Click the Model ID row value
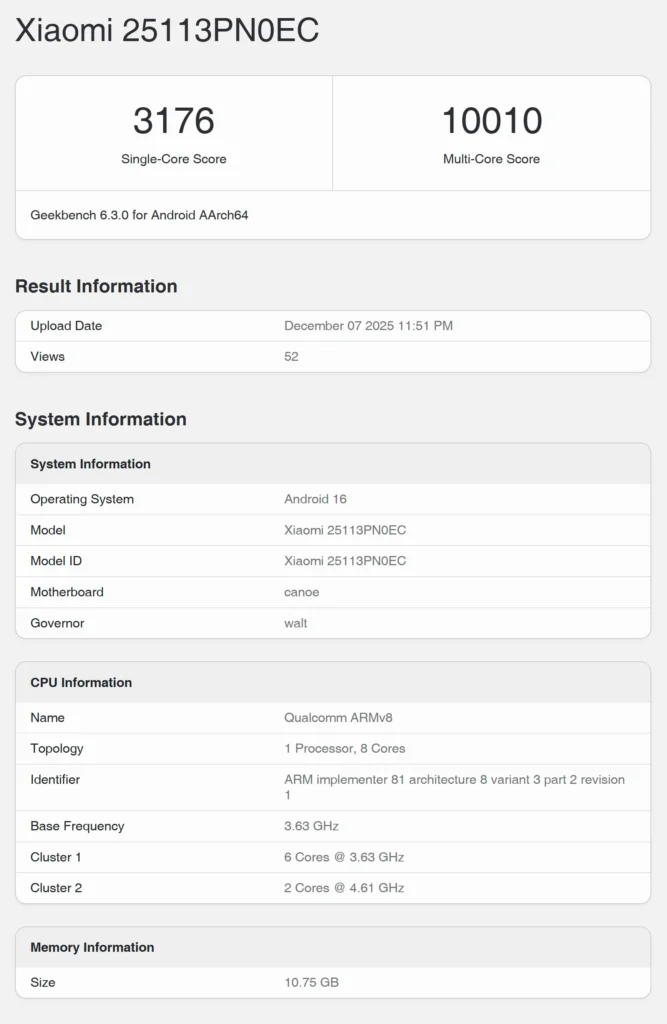Screen dimensions: 667x1024 (x=345, y=561)
